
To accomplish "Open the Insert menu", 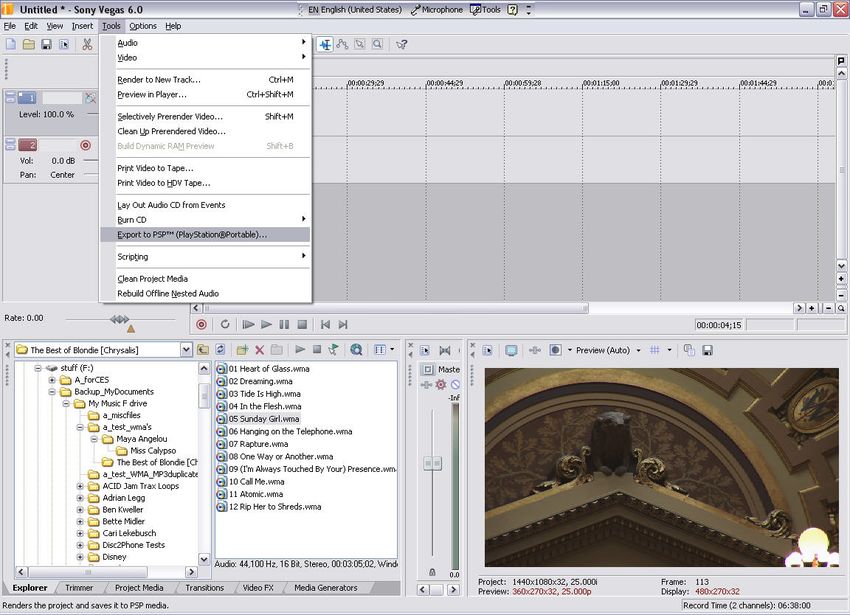I will coord(82,26).
